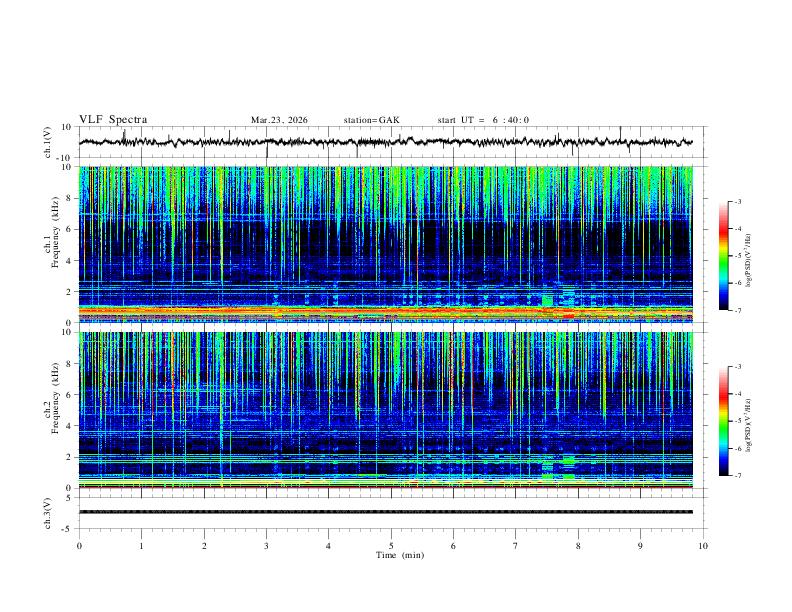This screenshot has height=612, width=792.
Task: Click the "8" kHz tick on ch.1 spectrogram axis
Action: (69, 198)
